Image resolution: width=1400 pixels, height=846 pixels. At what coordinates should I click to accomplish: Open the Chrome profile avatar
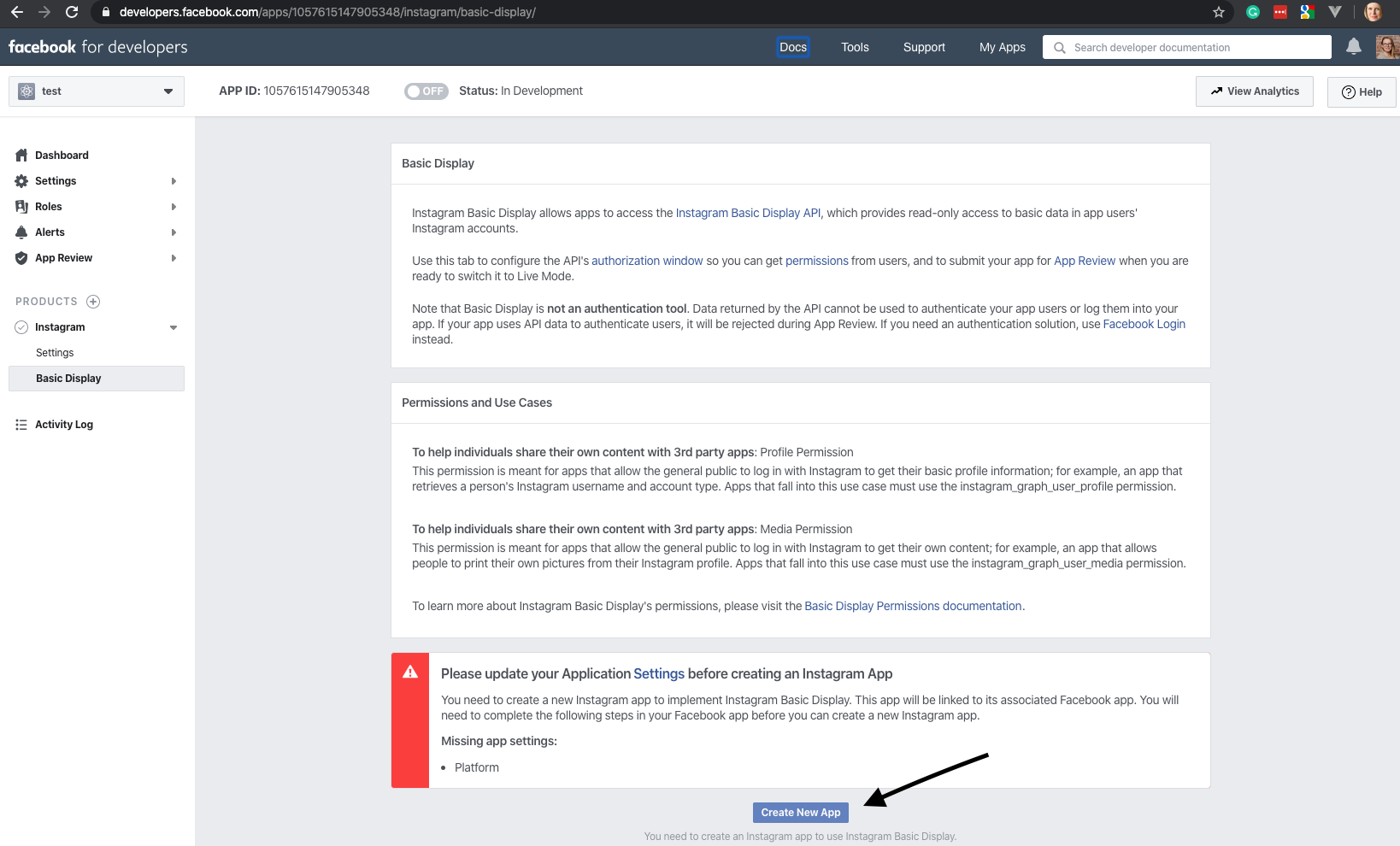(1374, 12)
